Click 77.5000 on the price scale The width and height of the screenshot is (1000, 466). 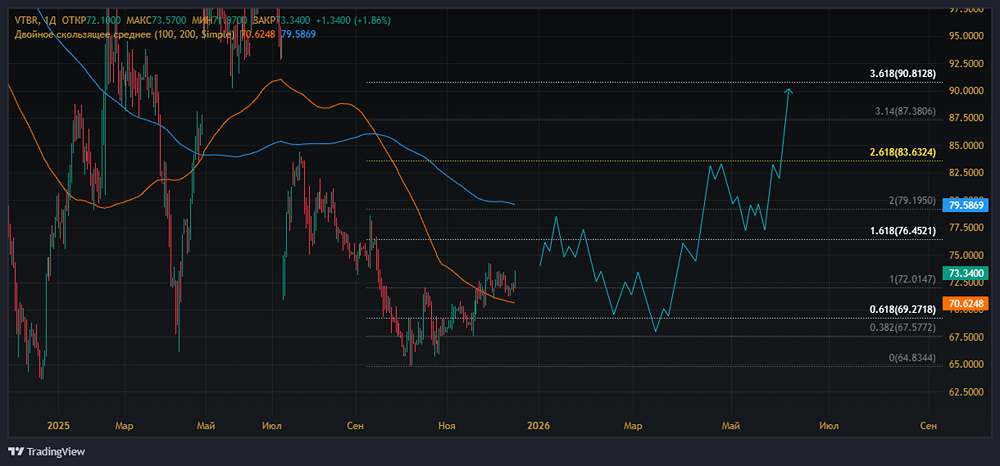coord(967,228)
